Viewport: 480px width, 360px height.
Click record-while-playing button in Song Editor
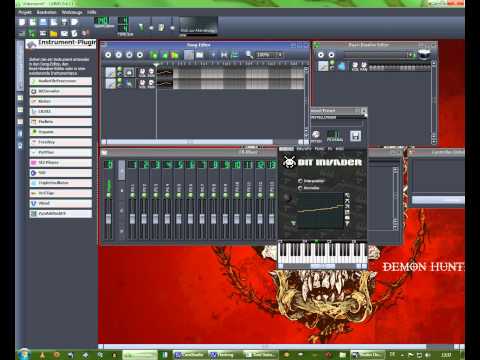(129, 55)
